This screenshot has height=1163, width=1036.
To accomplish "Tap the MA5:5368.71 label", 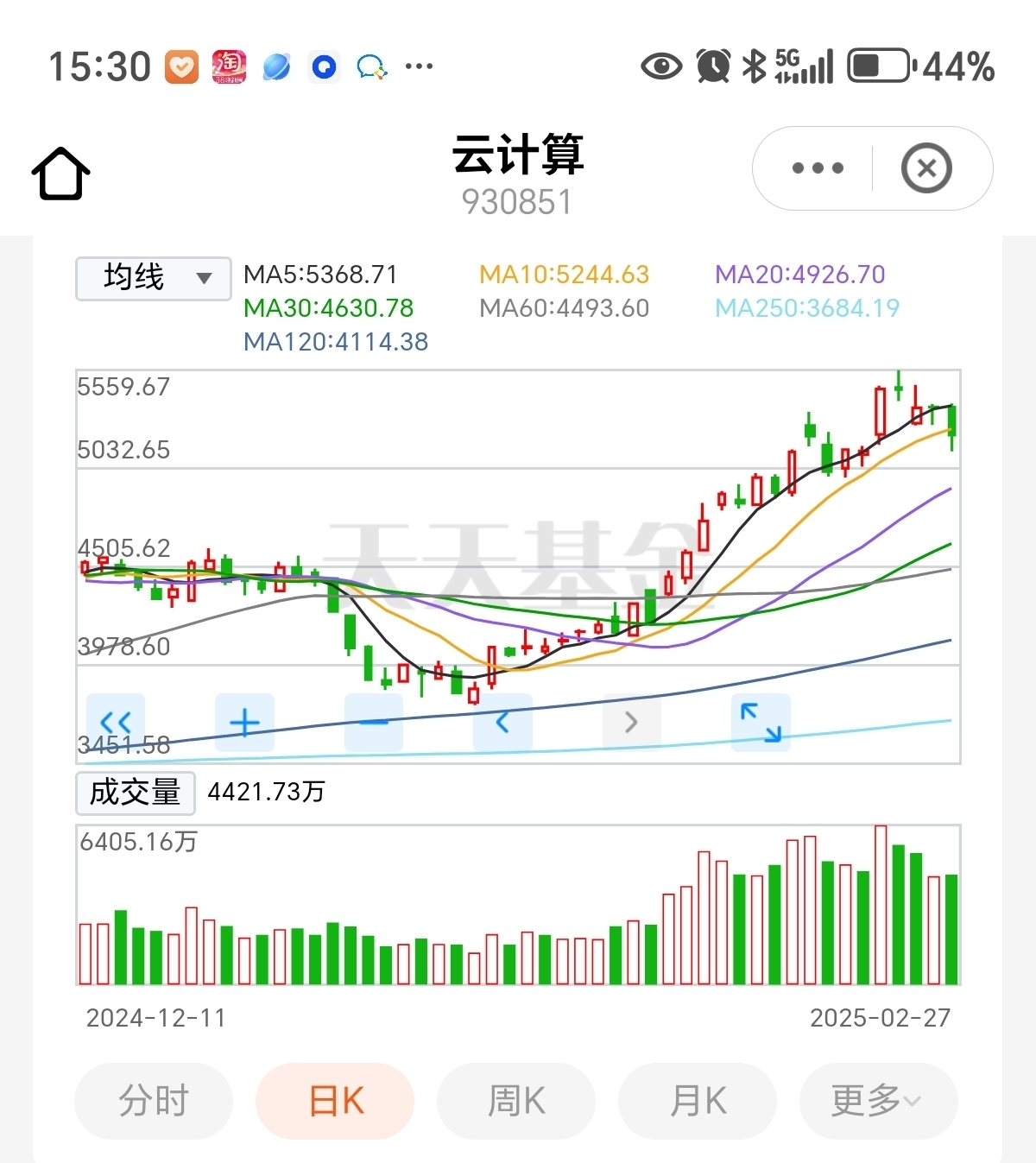I will point(320,275).
